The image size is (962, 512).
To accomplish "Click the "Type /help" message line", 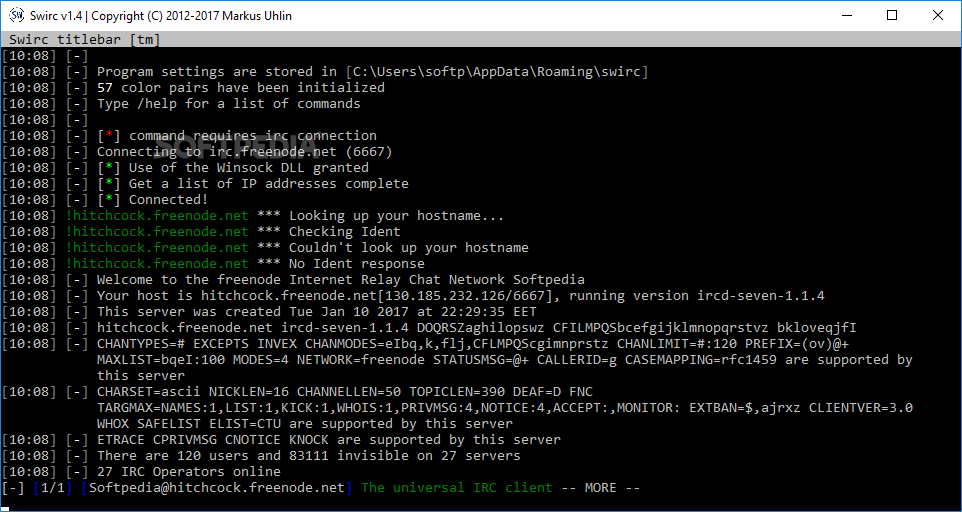I will point(228,104).
